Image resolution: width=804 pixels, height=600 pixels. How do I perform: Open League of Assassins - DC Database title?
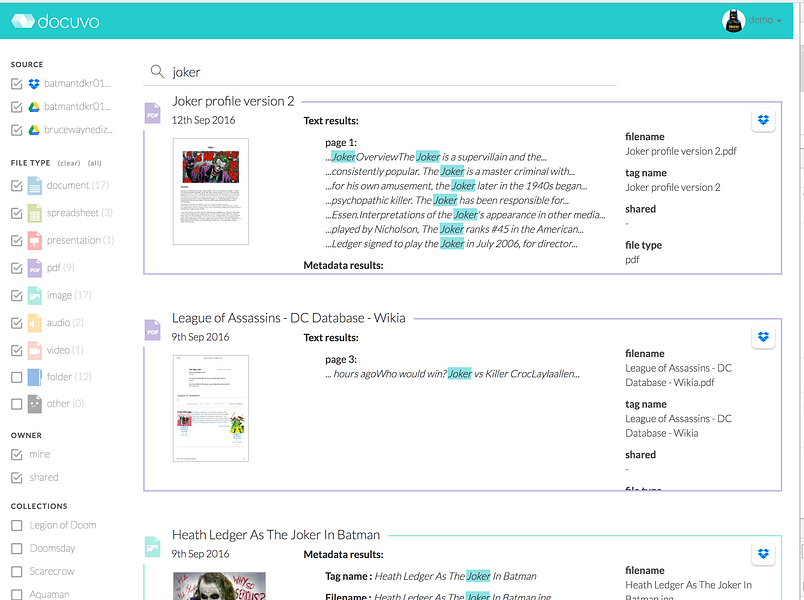coord(289,318)
